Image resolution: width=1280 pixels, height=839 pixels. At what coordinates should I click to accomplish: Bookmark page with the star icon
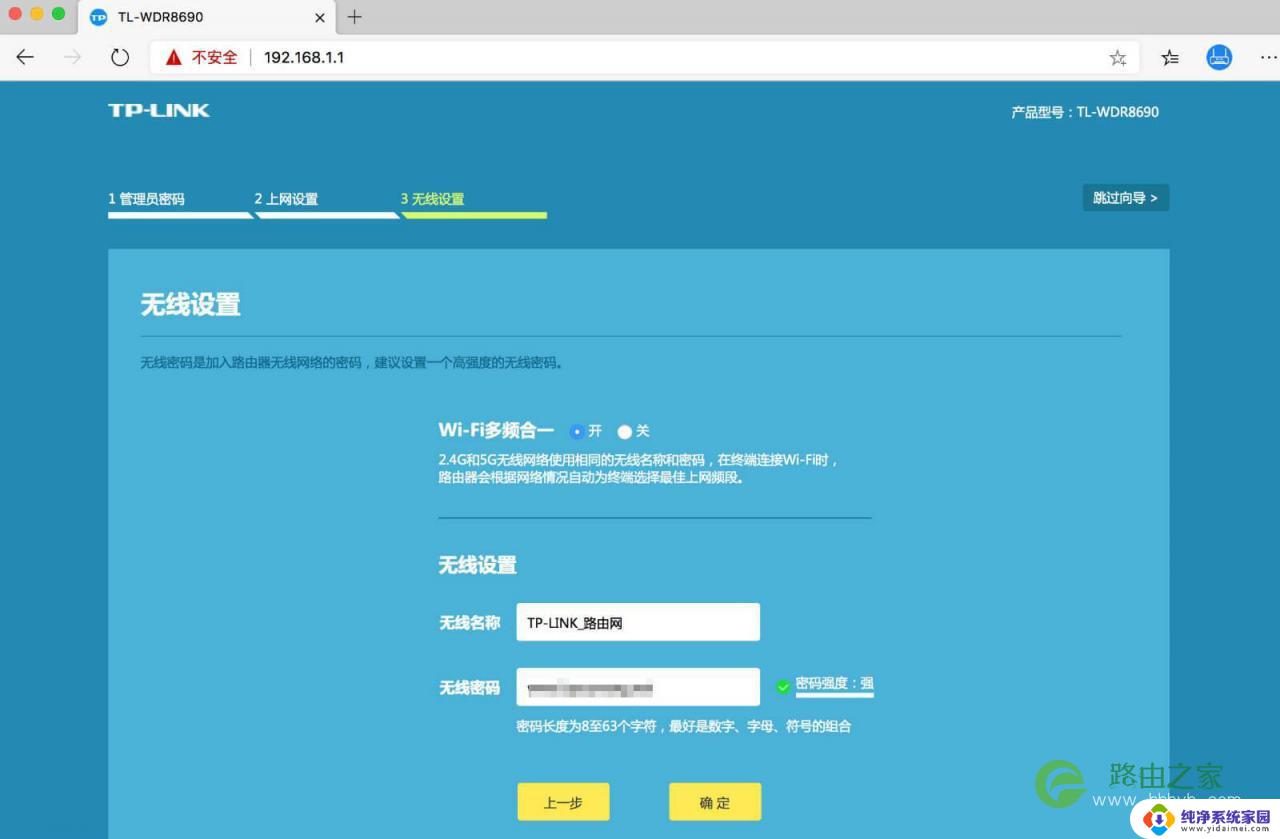click(x=1118, y=58)
